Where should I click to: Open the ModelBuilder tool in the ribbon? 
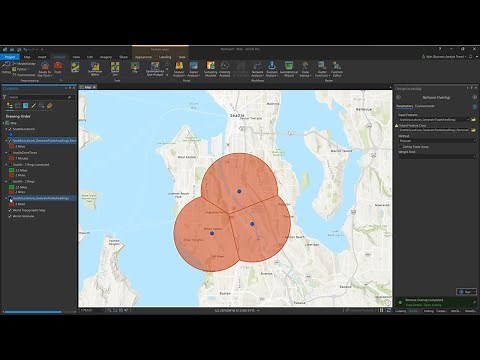(x=25, y=64)
